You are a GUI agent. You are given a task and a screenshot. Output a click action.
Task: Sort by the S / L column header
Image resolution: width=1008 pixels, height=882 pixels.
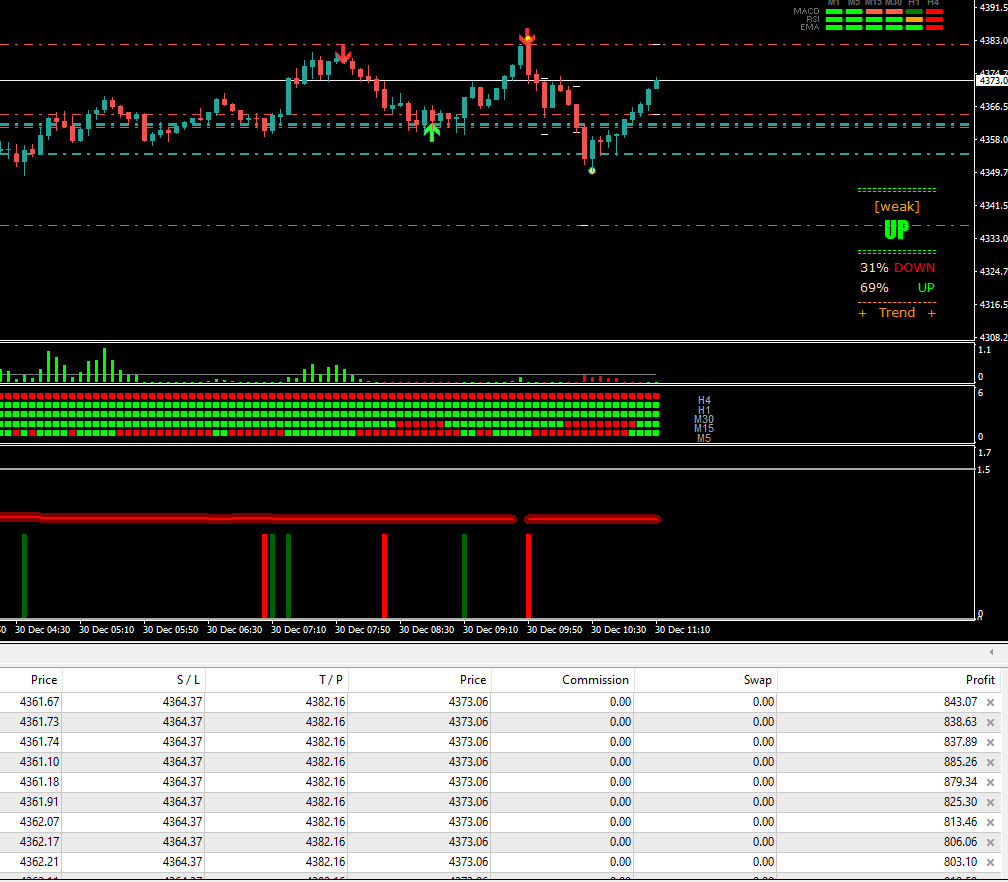tap(189, 680)
